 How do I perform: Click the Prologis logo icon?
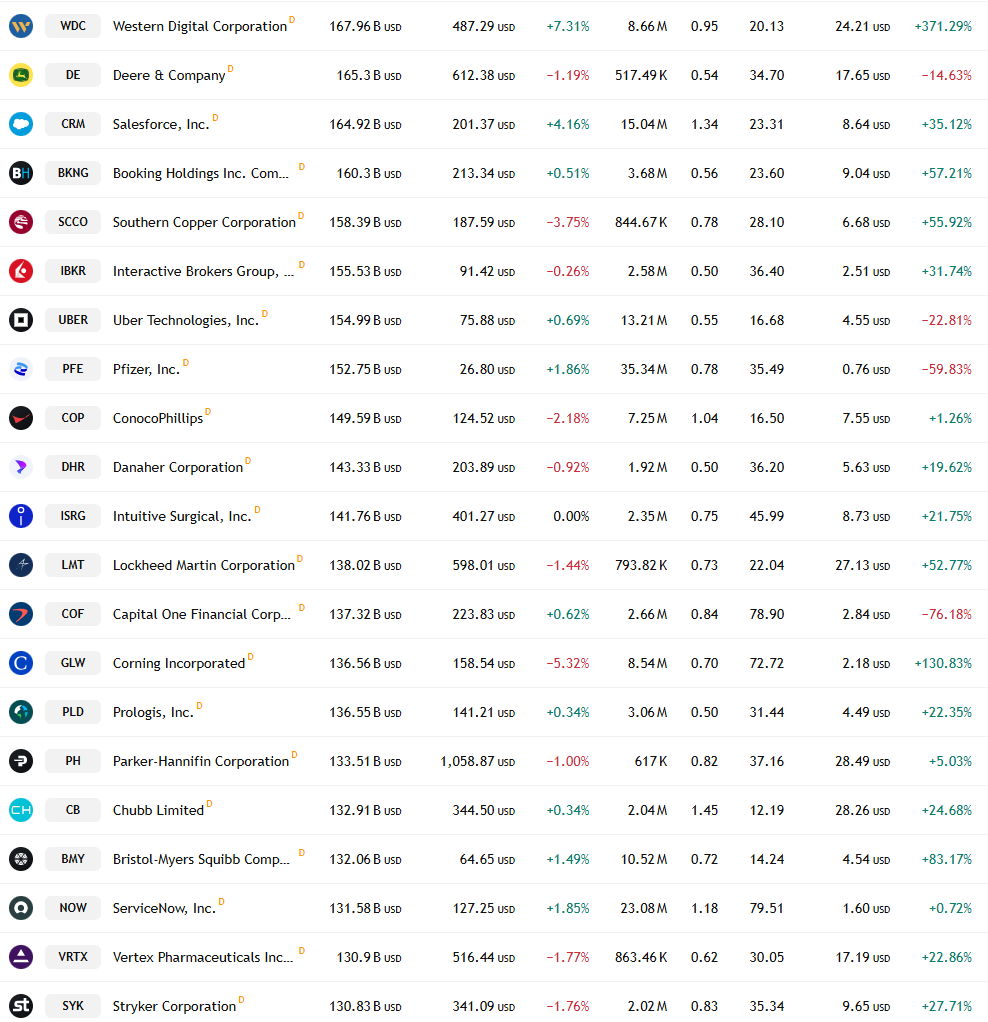(21, 712)
